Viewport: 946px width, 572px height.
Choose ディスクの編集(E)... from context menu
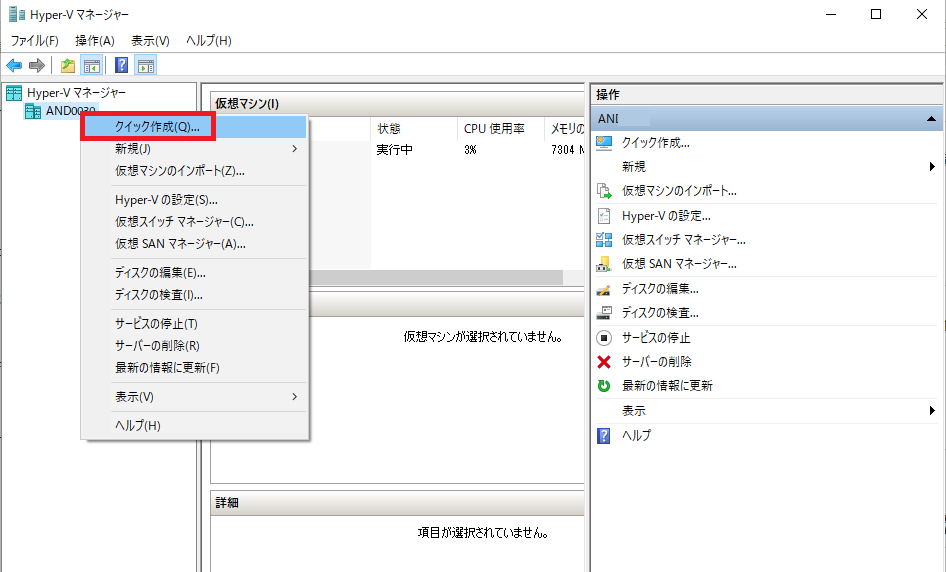[x=195, y=273]
